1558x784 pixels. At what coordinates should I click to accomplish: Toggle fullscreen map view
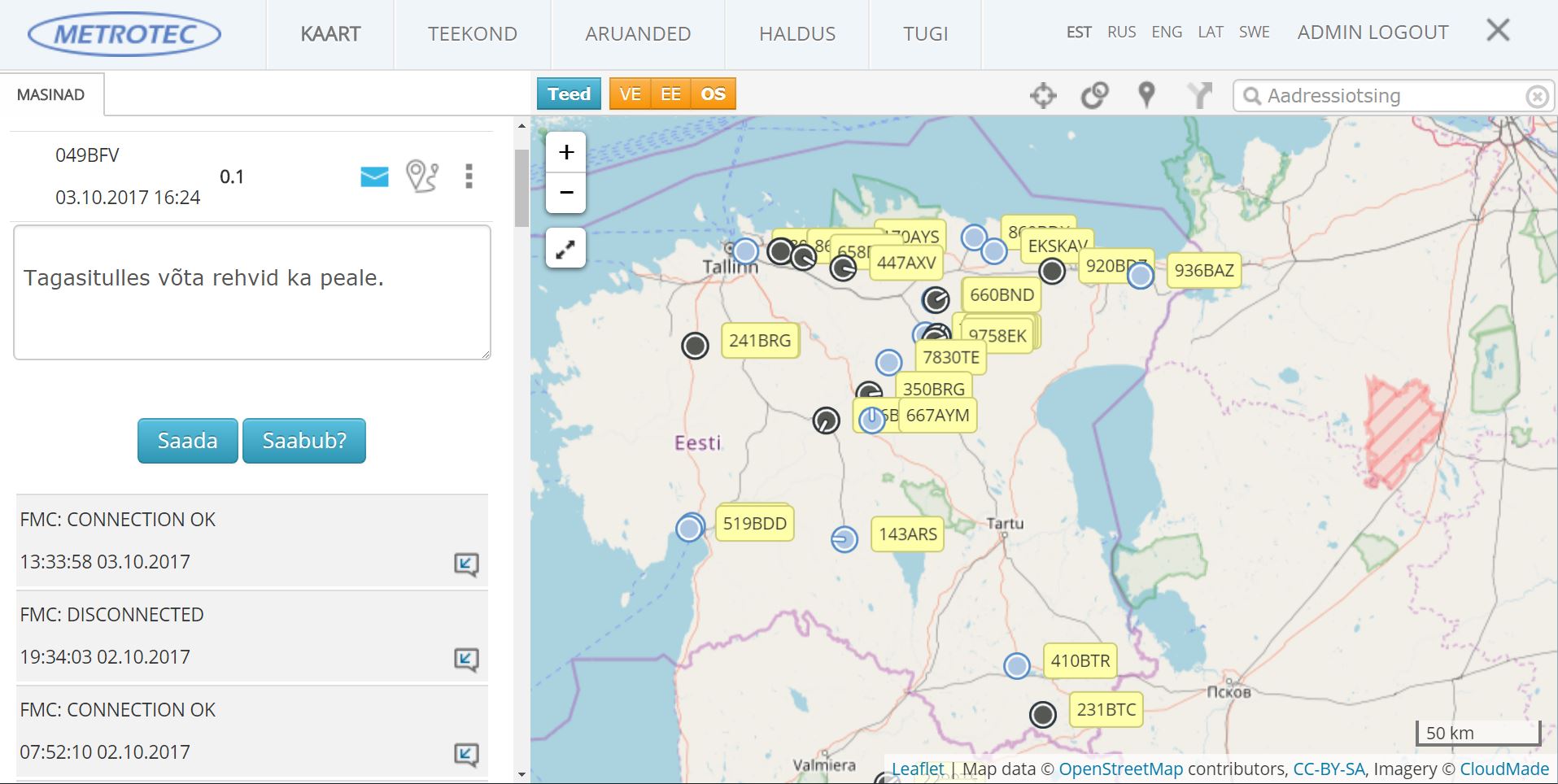[565, 249]
